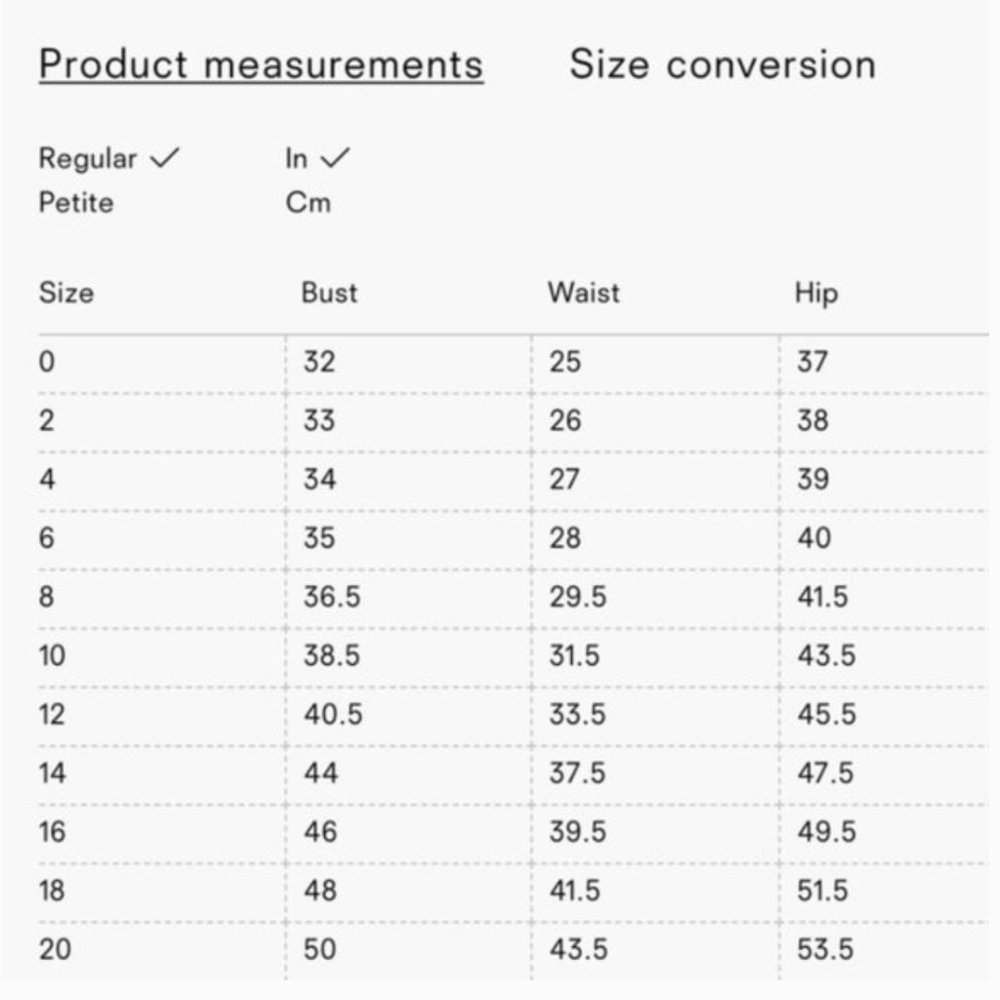The image size is (1000, 1000).
Task: Click bust value 44 for size 14
Action: 320,773
